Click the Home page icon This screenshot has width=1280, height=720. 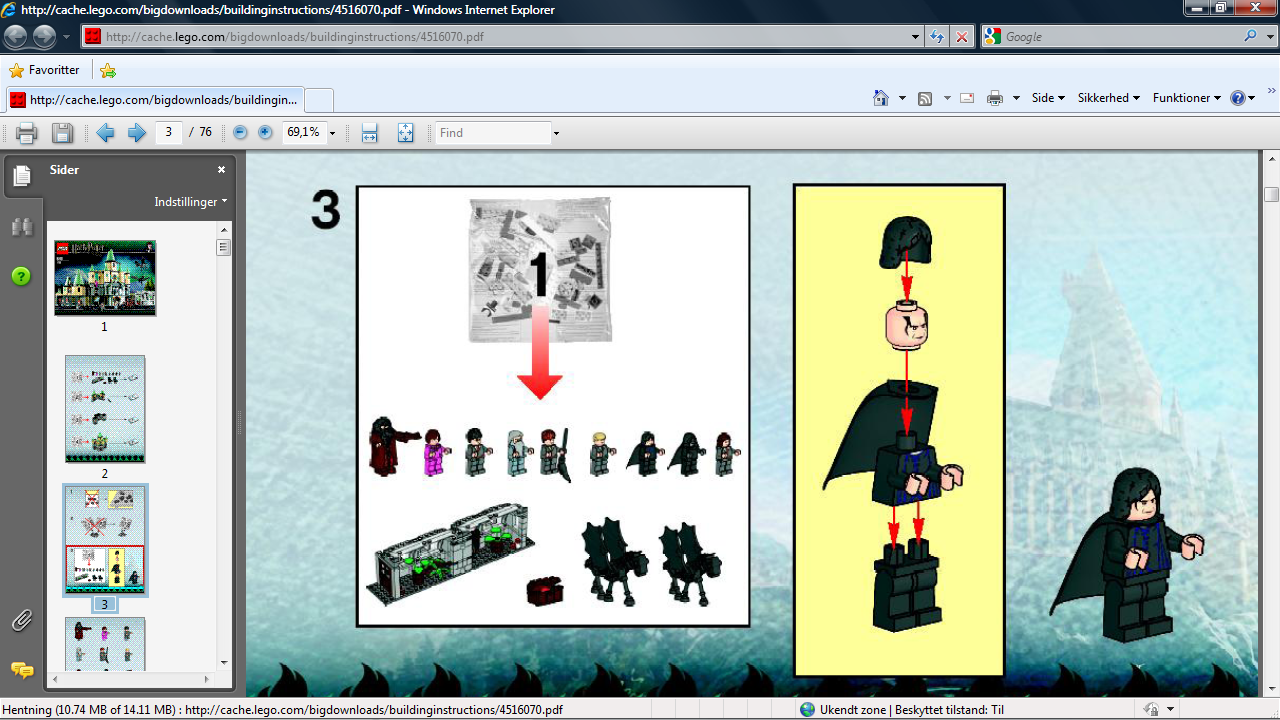(881, 98)
